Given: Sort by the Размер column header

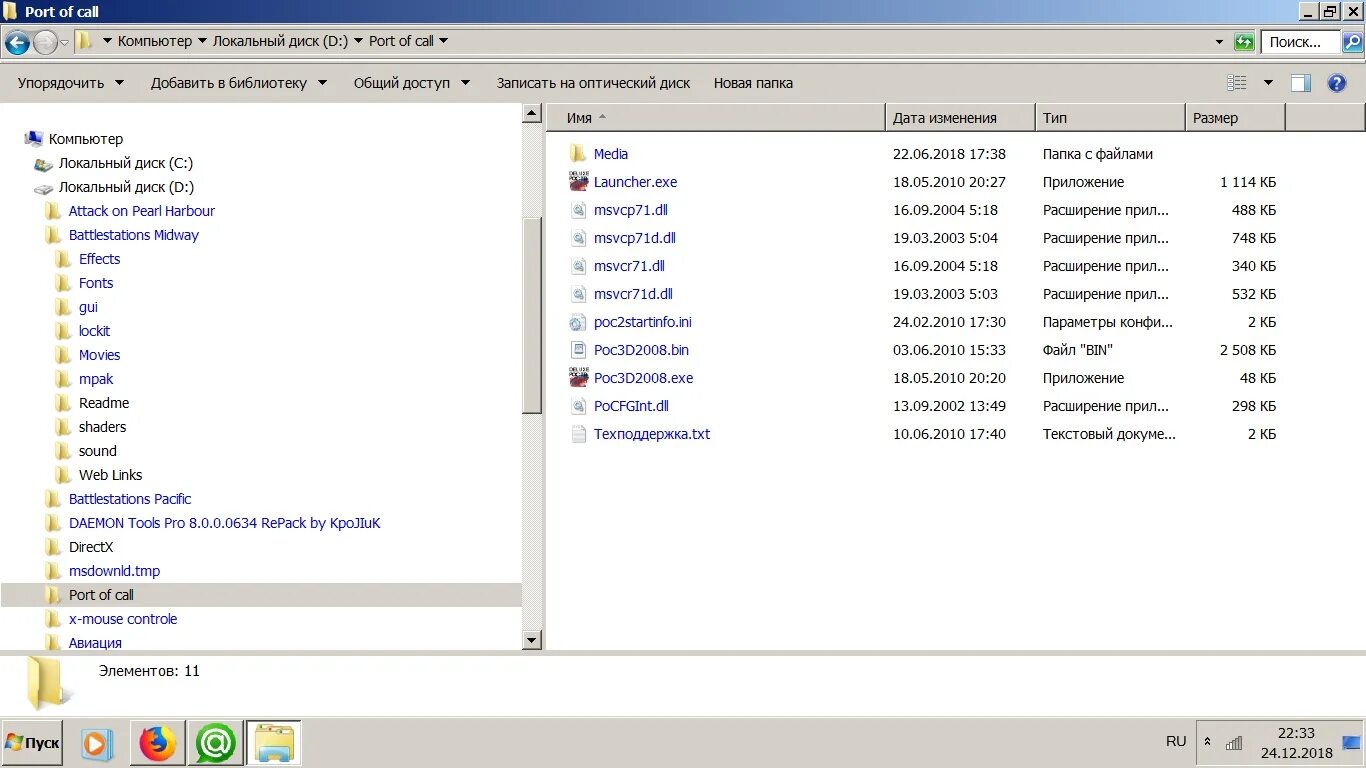Looking at the screenshot, I should point(1235,117).
